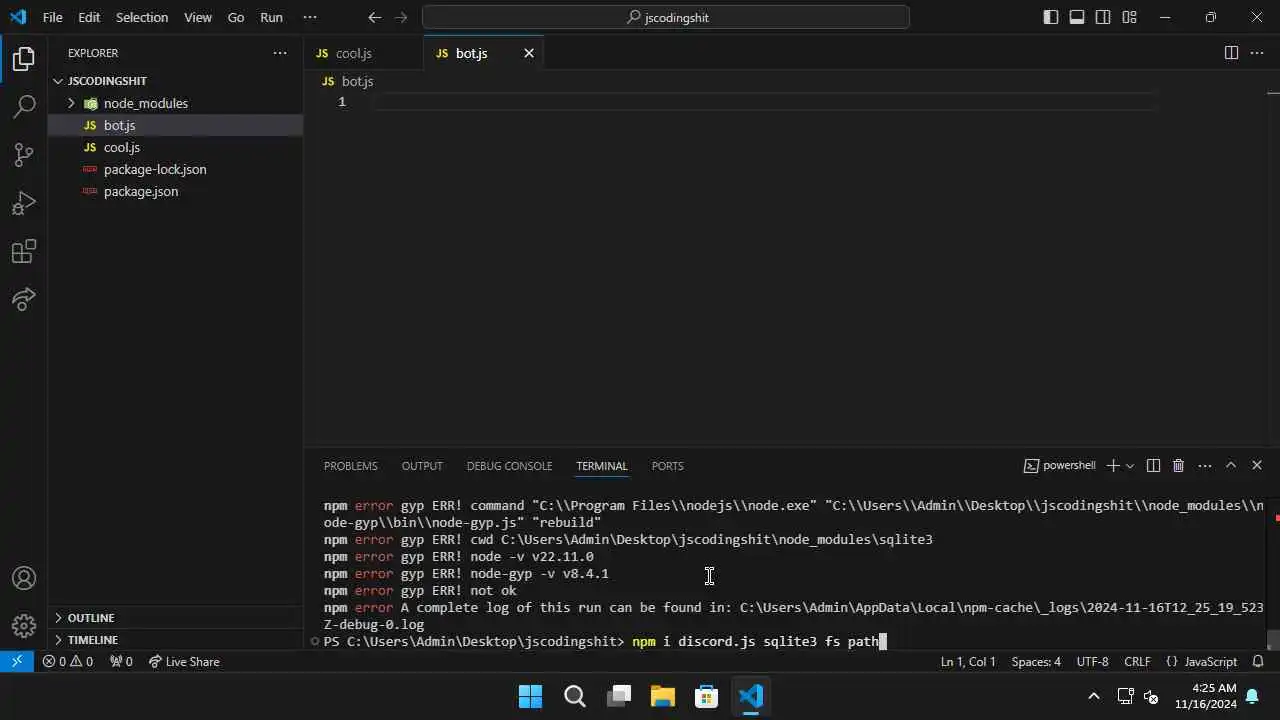Open the Source Control view
Image resolution: width=1280 pixels, height=720 pixels.
(x=24, y=155)
